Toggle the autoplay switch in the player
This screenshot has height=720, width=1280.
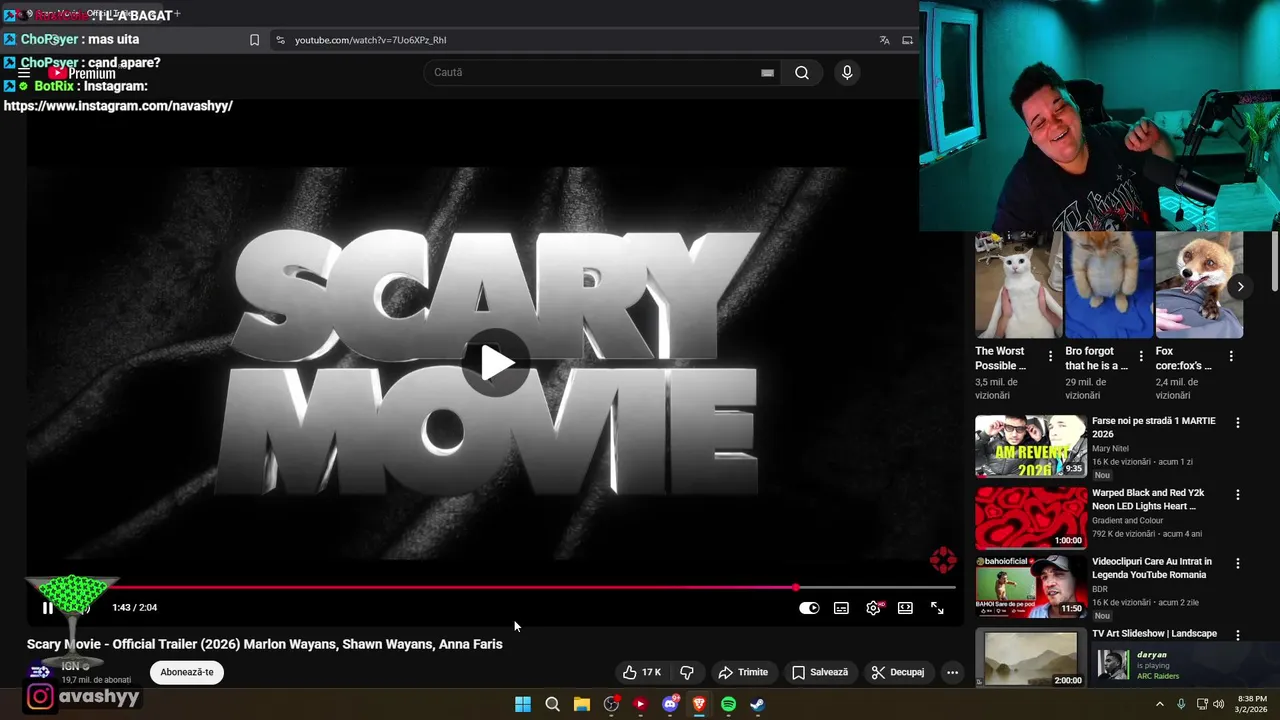(809, 608)
